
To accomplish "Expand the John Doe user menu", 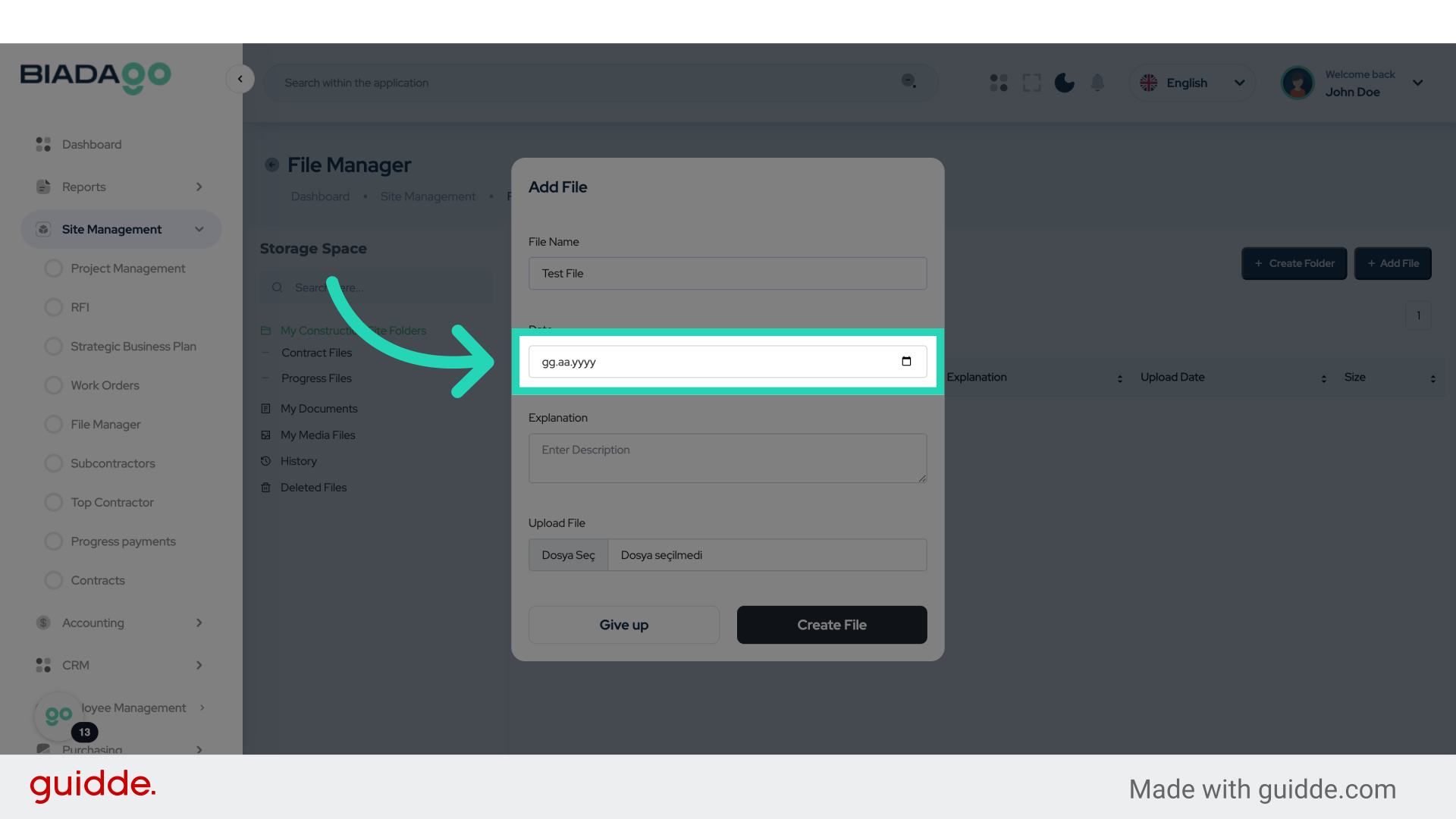I will (x=1417, y=83).
